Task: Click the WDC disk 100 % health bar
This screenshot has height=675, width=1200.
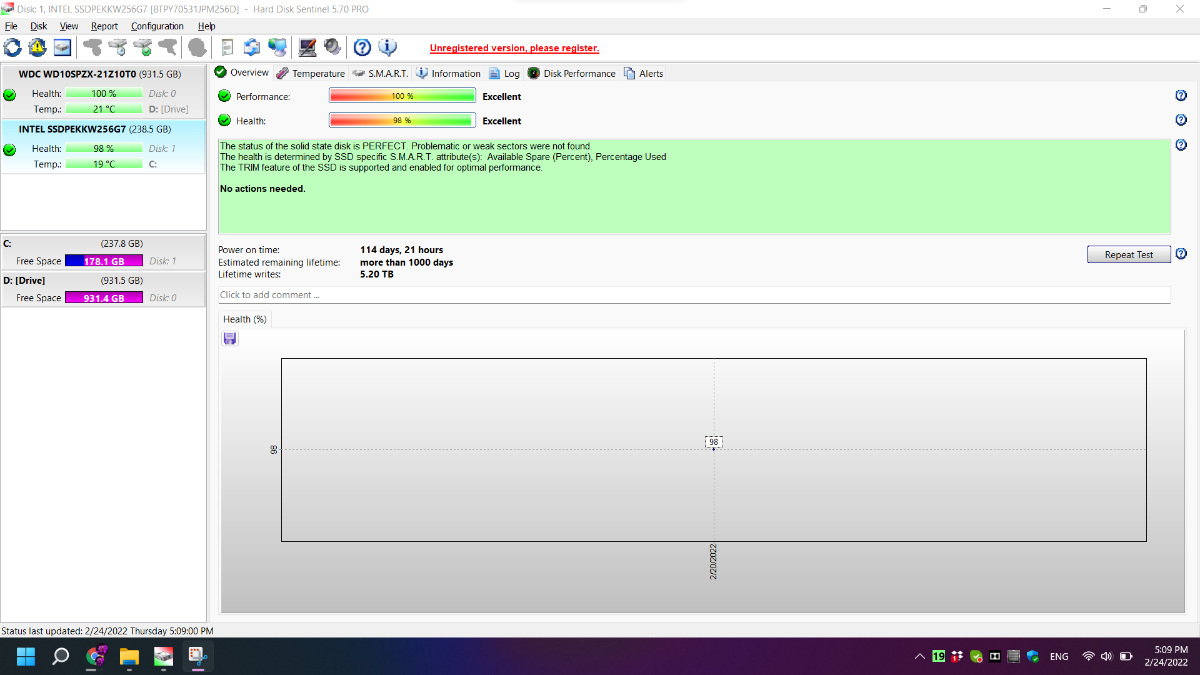Action: pyautogui.click(x=104, y=93)
